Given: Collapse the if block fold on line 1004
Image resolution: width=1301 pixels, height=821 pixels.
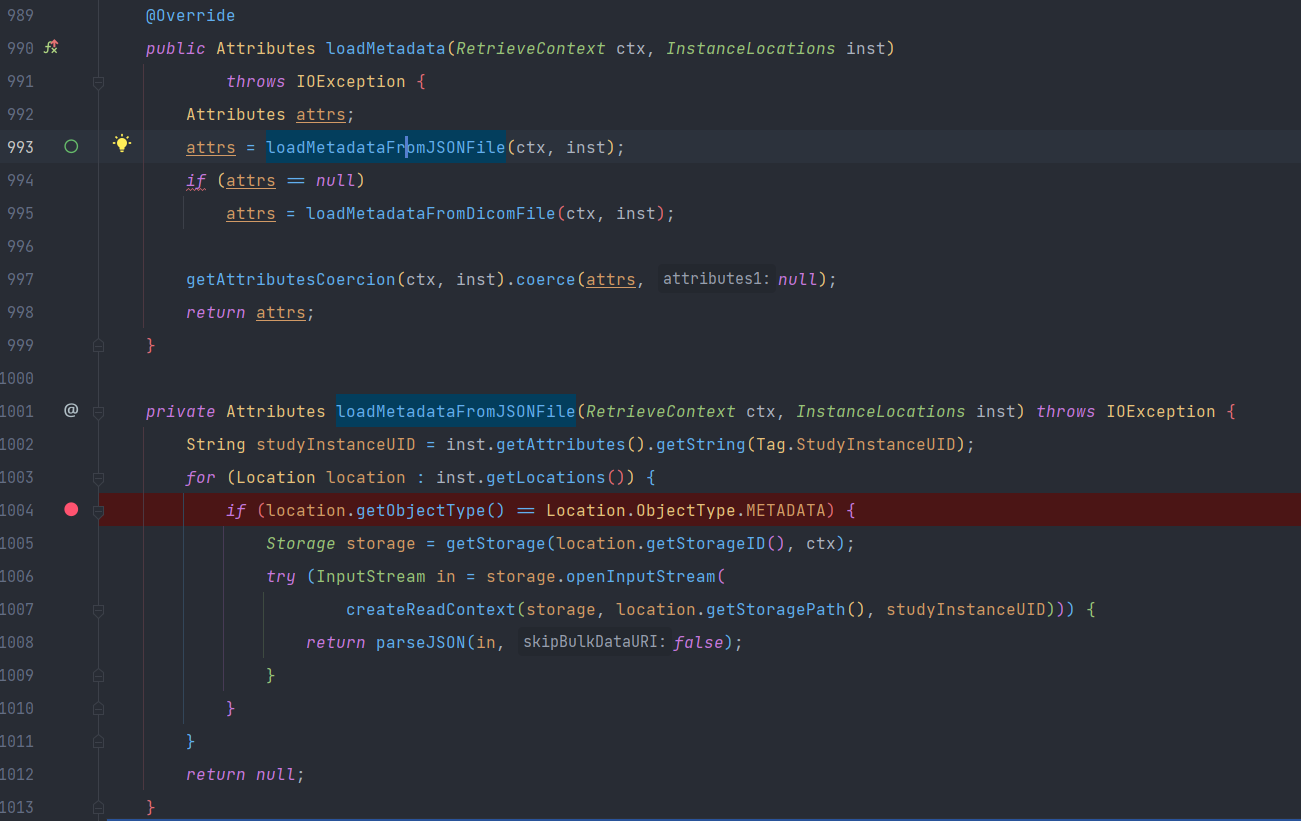Looking at the screenshot, I should pyautogui.click(x=98, y=510).
